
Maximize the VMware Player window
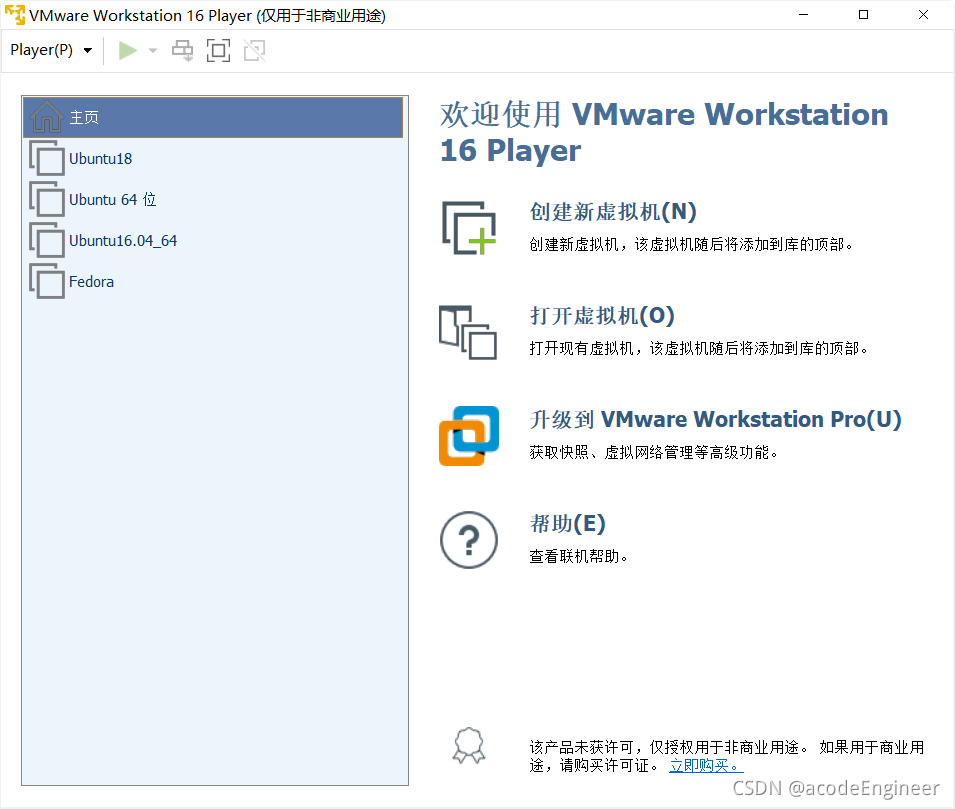coord(863,15)
